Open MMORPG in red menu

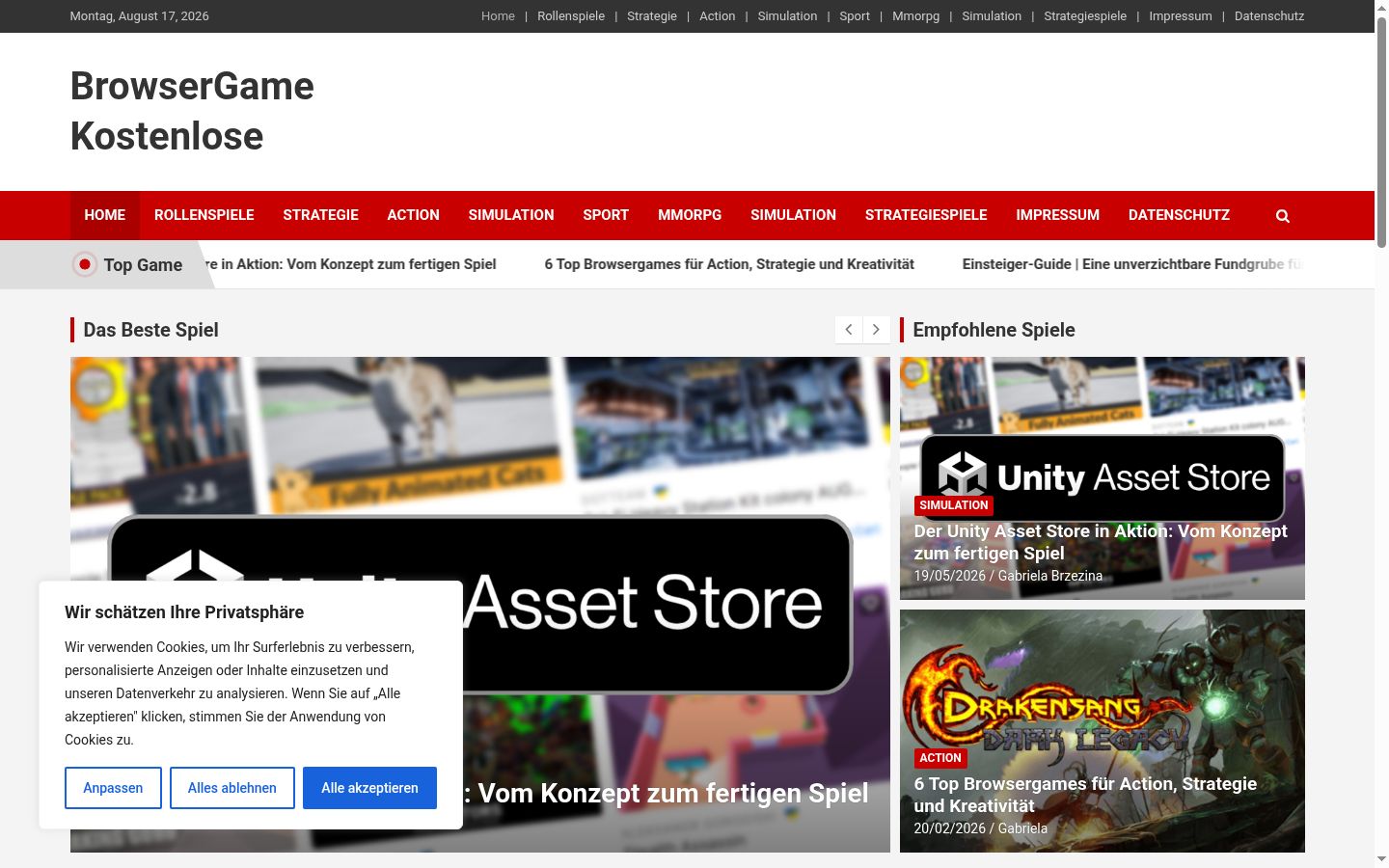click(690, 215)
